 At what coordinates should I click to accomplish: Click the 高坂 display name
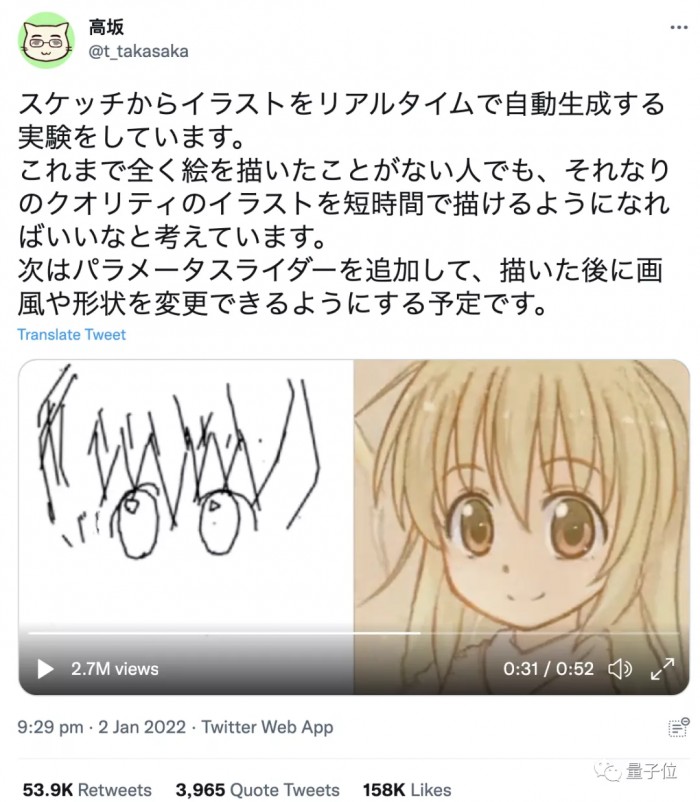(106, 27)
